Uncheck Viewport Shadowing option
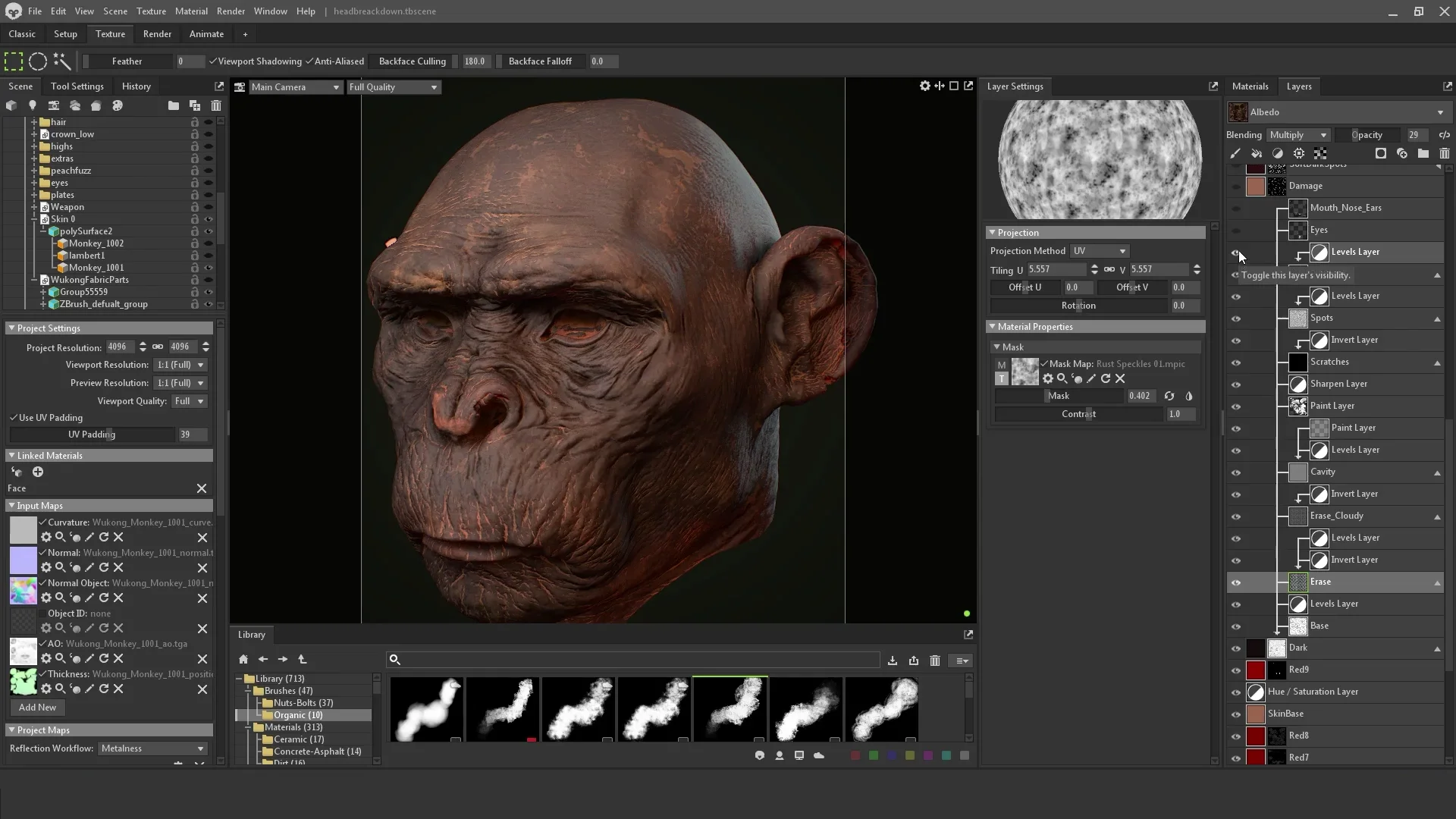Image resolution: width=1456 pixels, height=819 pixels. coord(213,61)
